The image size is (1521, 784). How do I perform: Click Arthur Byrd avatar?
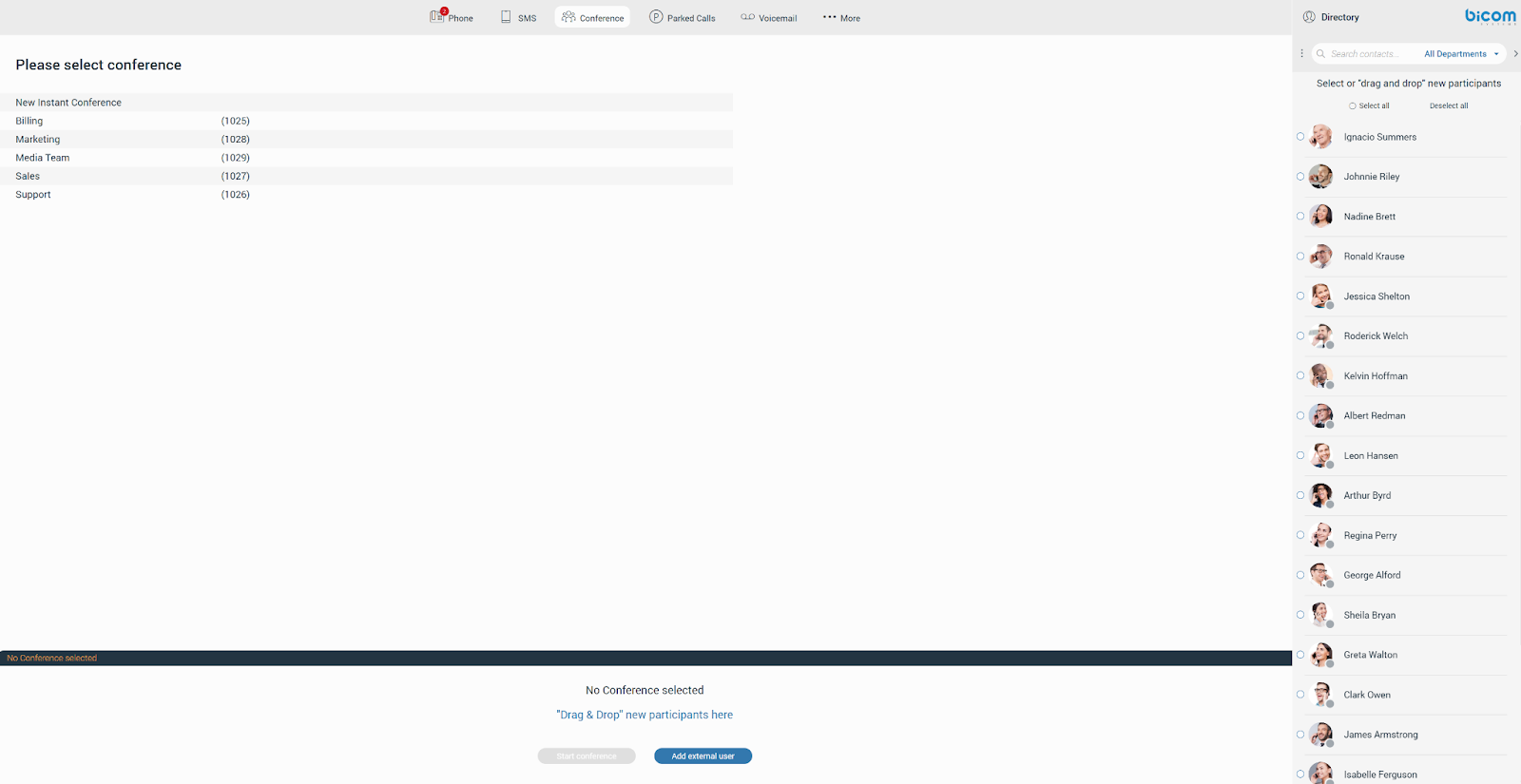point(1320,496)
